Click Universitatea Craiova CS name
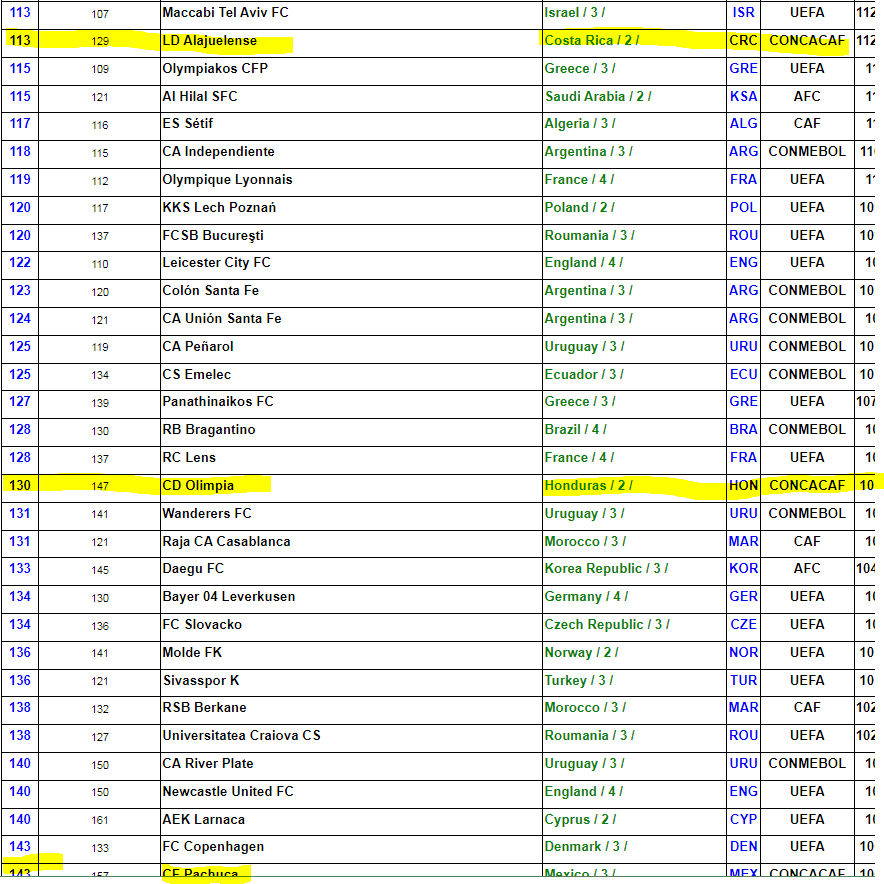Viewport: 884px width, 884px height. (241, 736)
